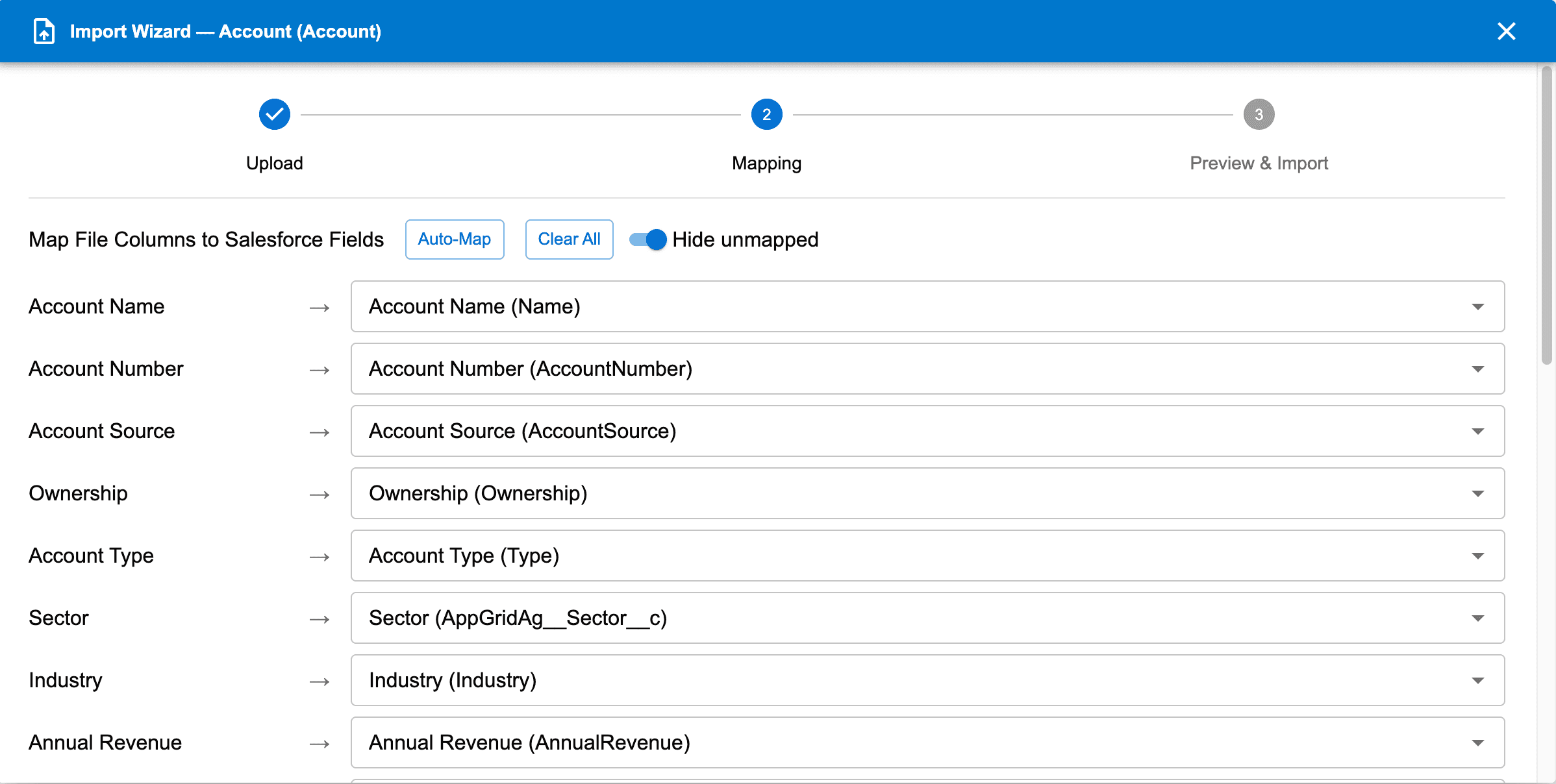The height and width of the screenshot is (784, 1556).
Task: Go to the Preview & Import step
Action: click(1259, 163)
